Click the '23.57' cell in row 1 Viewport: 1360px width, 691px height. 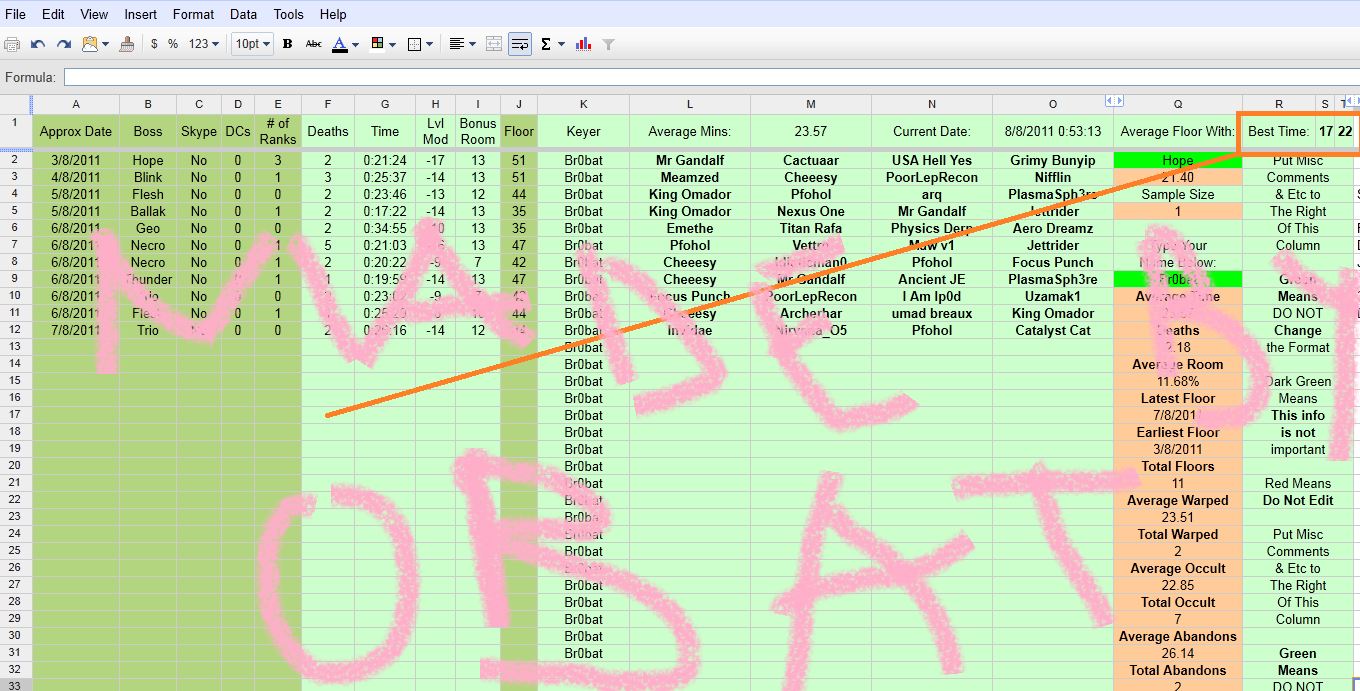pyautogui.click(x=811, y=132)
